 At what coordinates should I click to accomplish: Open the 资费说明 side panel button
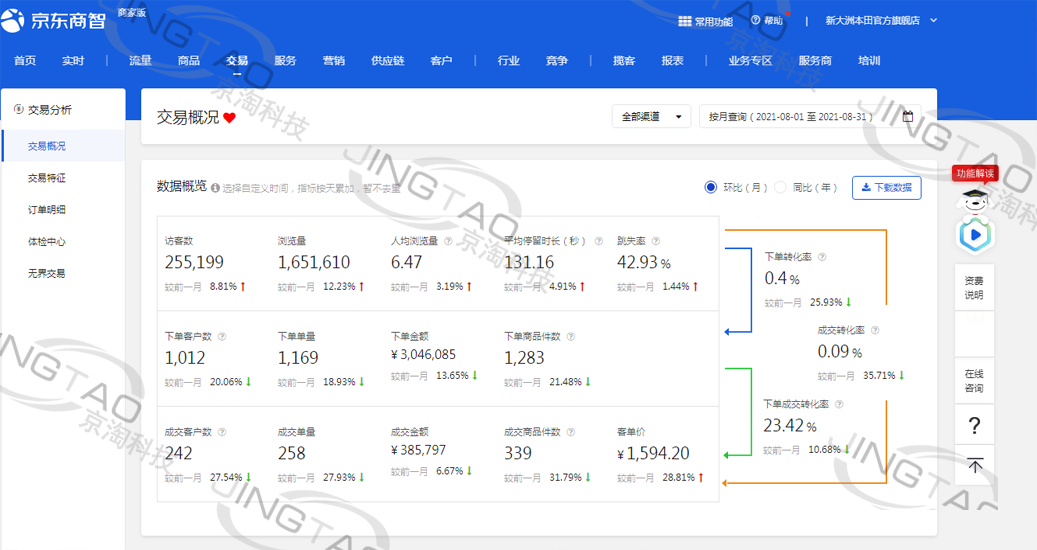974,288
